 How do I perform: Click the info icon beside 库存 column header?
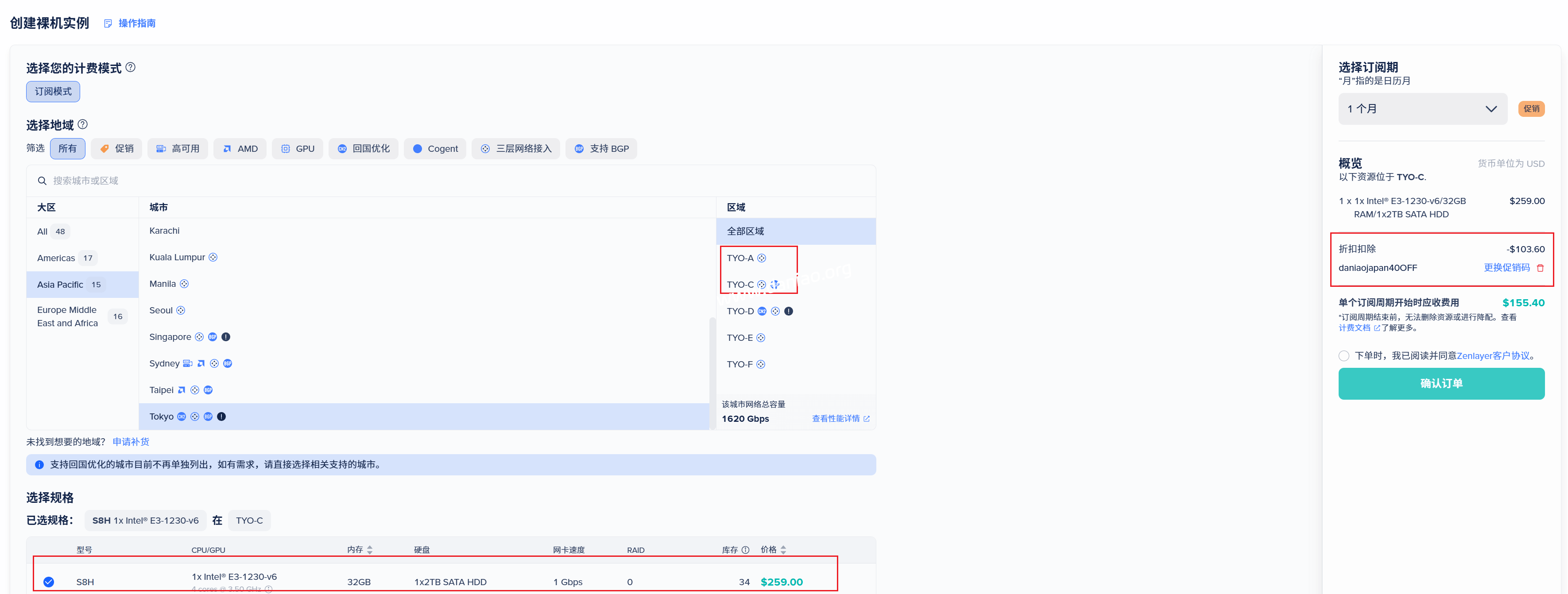click(745, 550)
